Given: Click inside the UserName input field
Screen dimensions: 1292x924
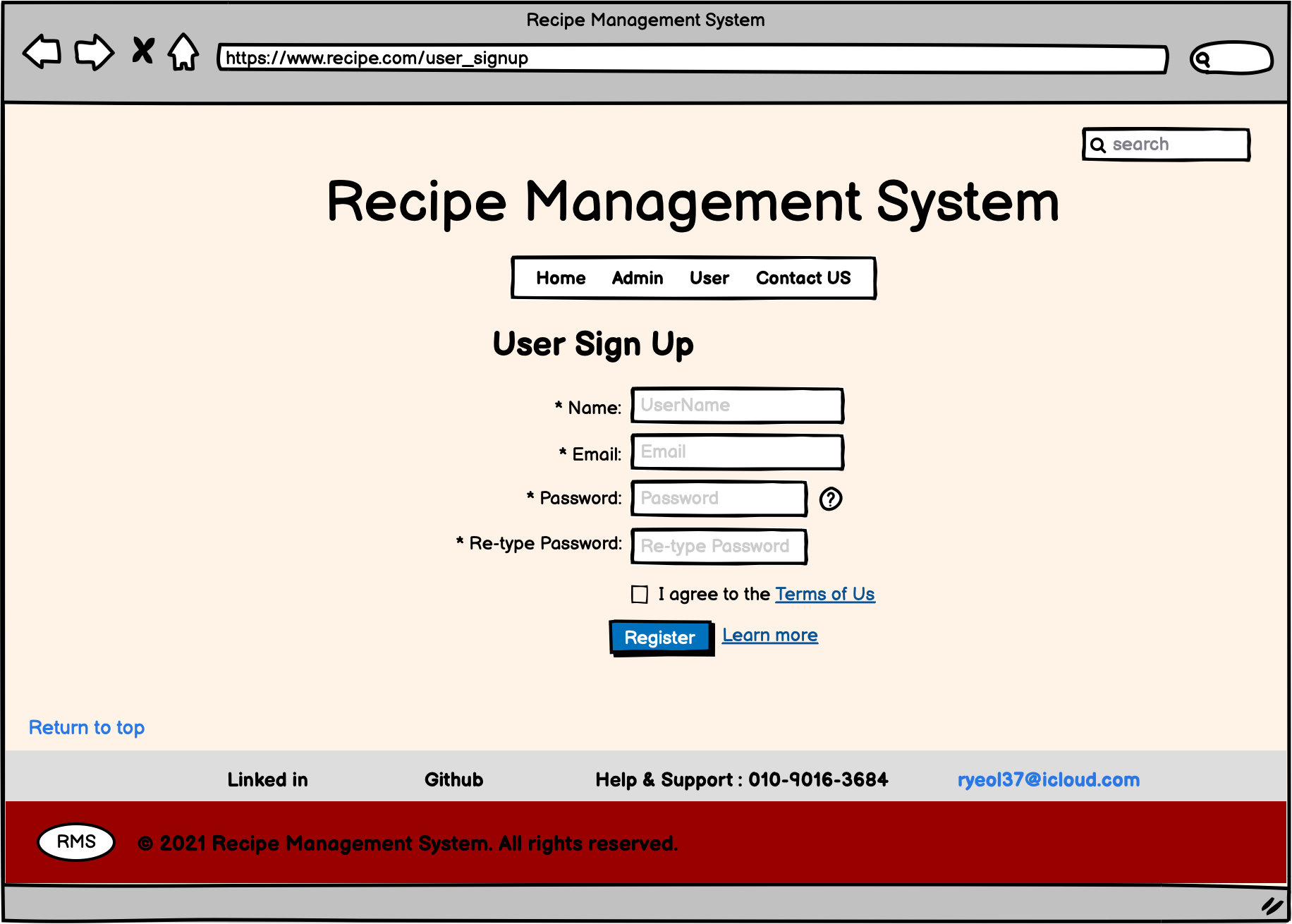Looking at the screenshot, I should coord(736,406).
